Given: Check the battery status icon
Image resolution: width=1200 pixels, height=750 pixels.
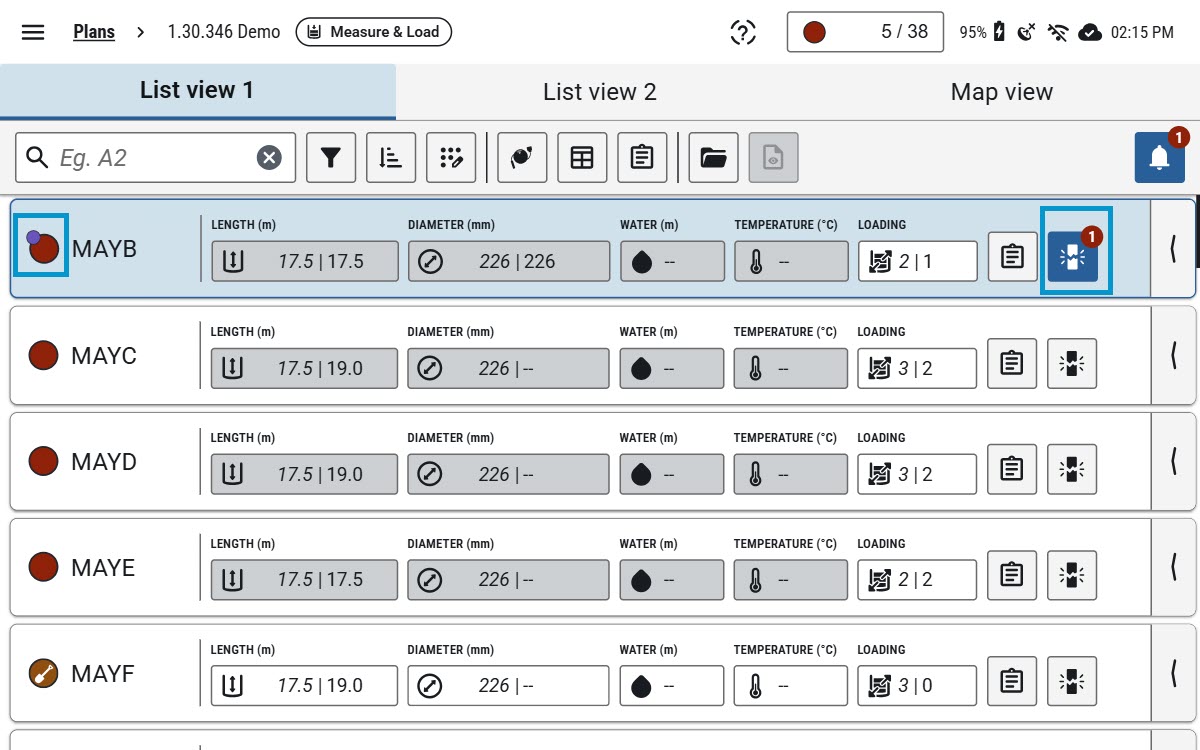Looking at the screenshot, I should click(998, 32).
